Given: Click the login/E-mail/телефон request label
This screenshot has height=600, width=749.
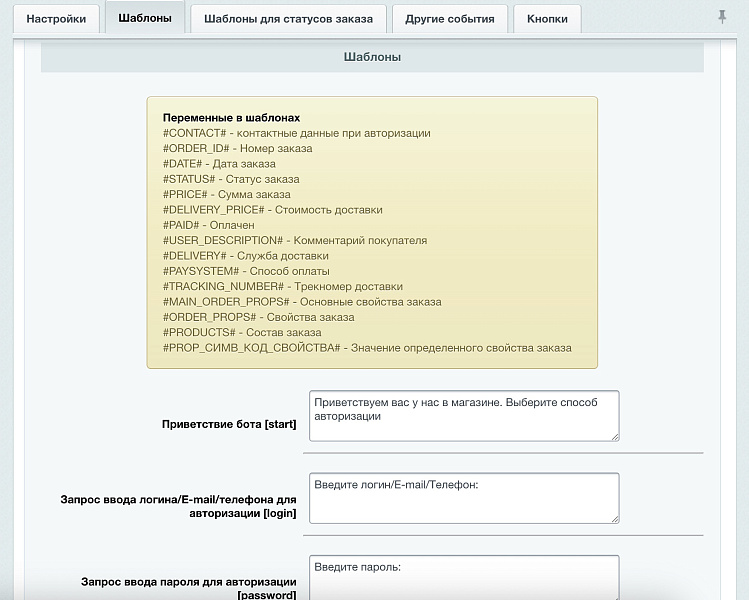Looking at the screenshot, I should coord(179,505).
